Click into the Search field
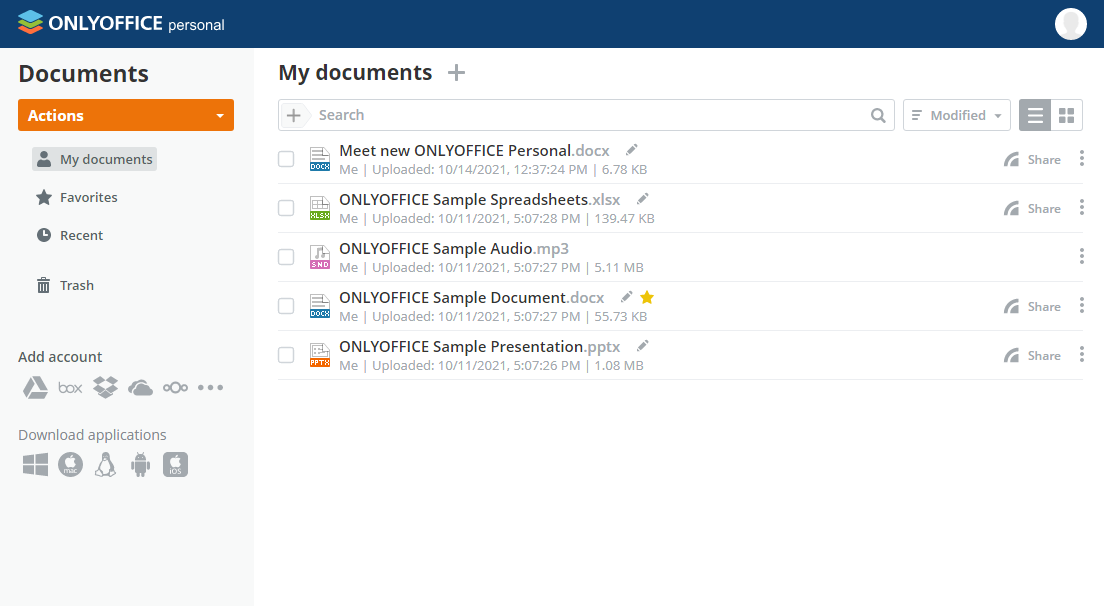 click(x=590, y=115)
